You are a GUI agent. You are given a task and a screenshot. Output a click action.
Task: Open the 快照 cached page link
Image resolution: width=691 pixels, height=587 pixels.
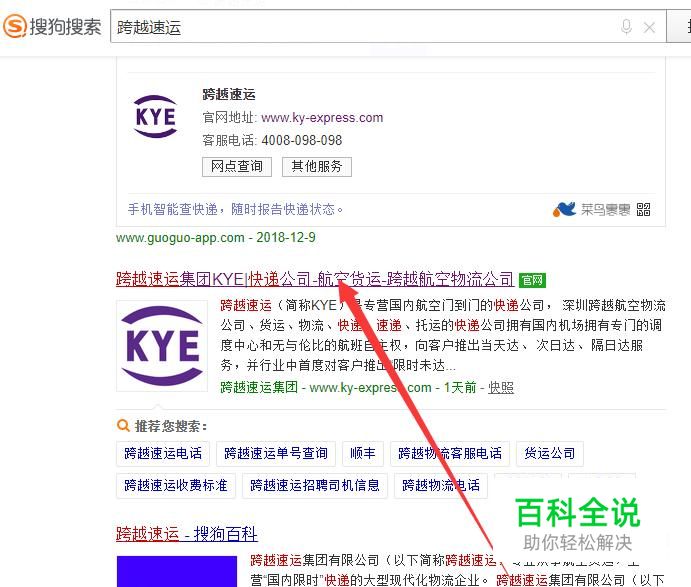click(x=501, y=387)
